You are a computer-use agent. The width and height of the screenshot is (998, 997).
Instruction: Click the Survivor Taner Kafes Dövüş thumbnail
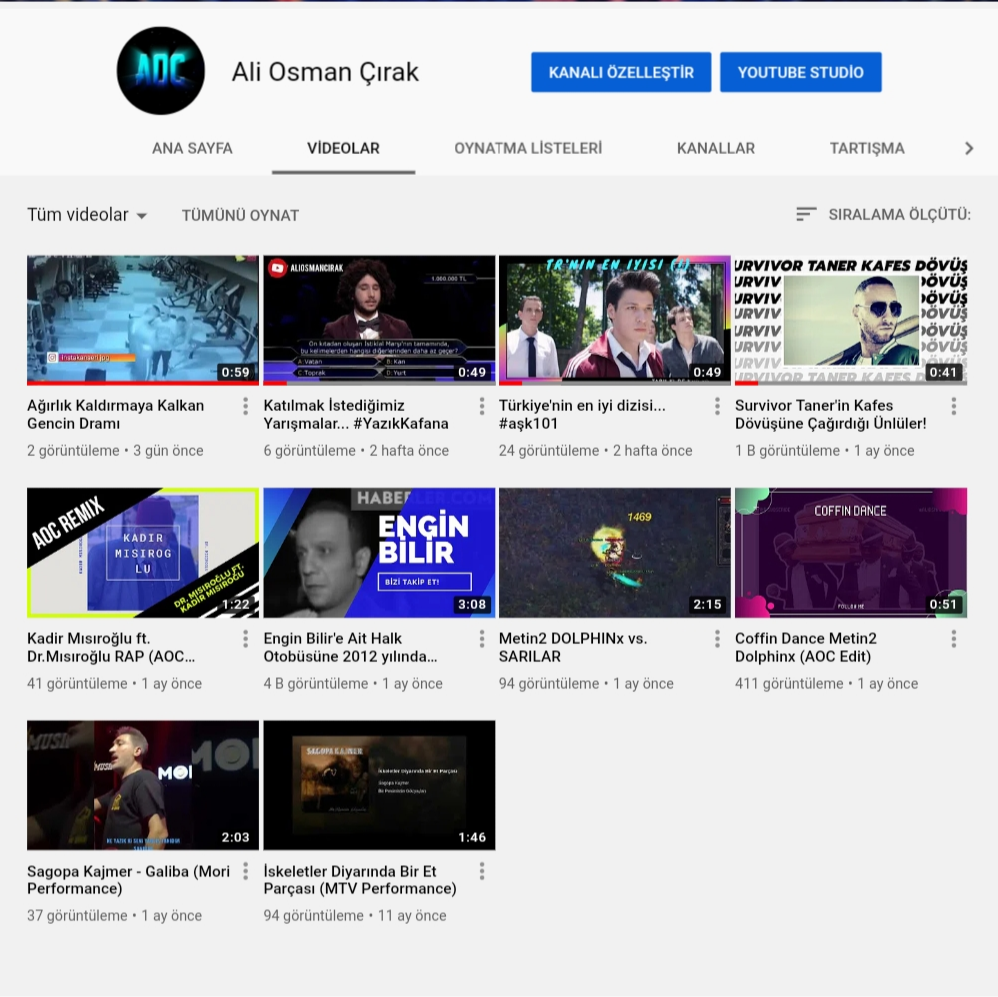(851, 320)
